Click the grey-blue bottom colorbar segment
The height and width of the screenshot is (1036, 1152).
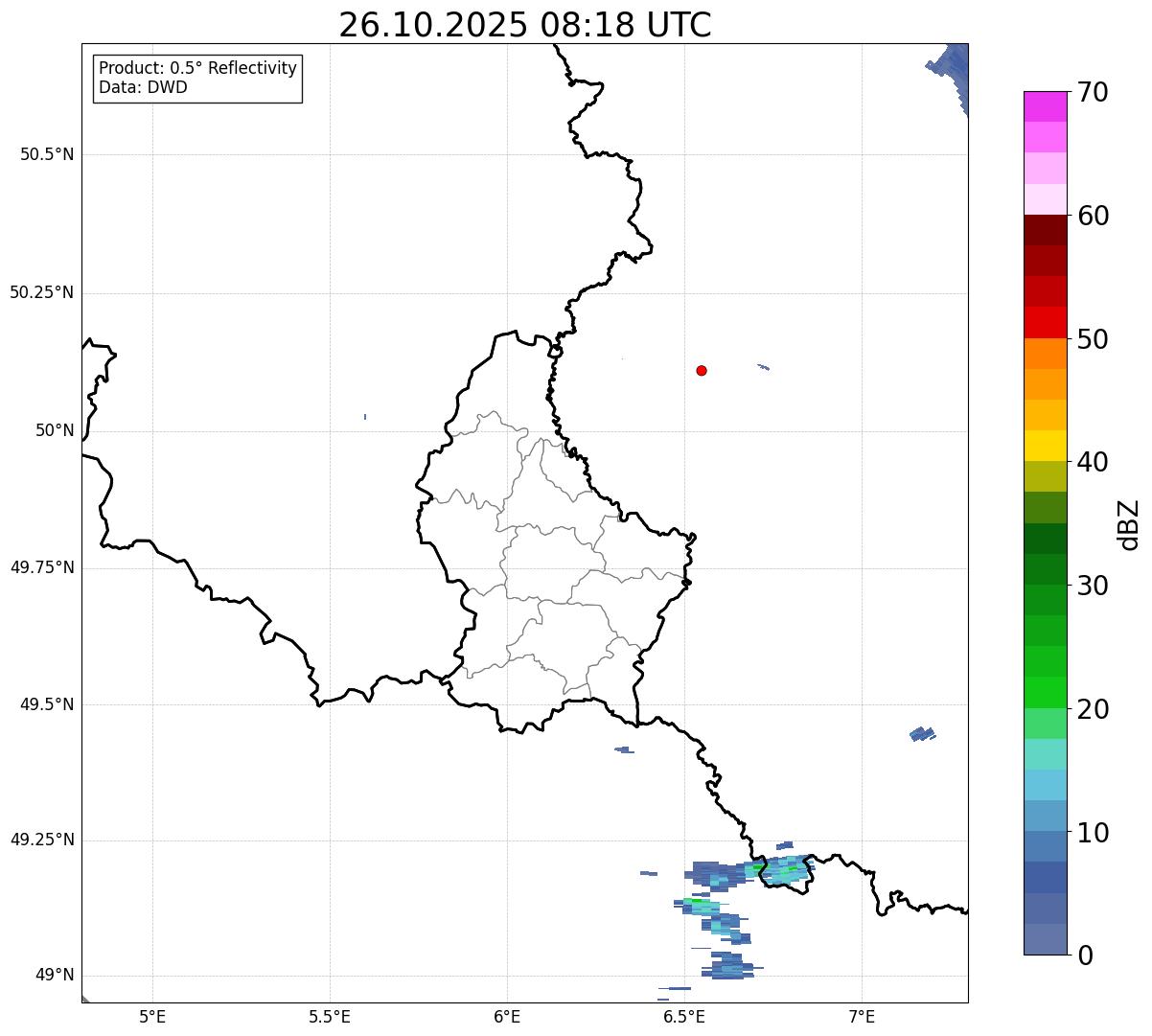click(x=1045, y=939)
